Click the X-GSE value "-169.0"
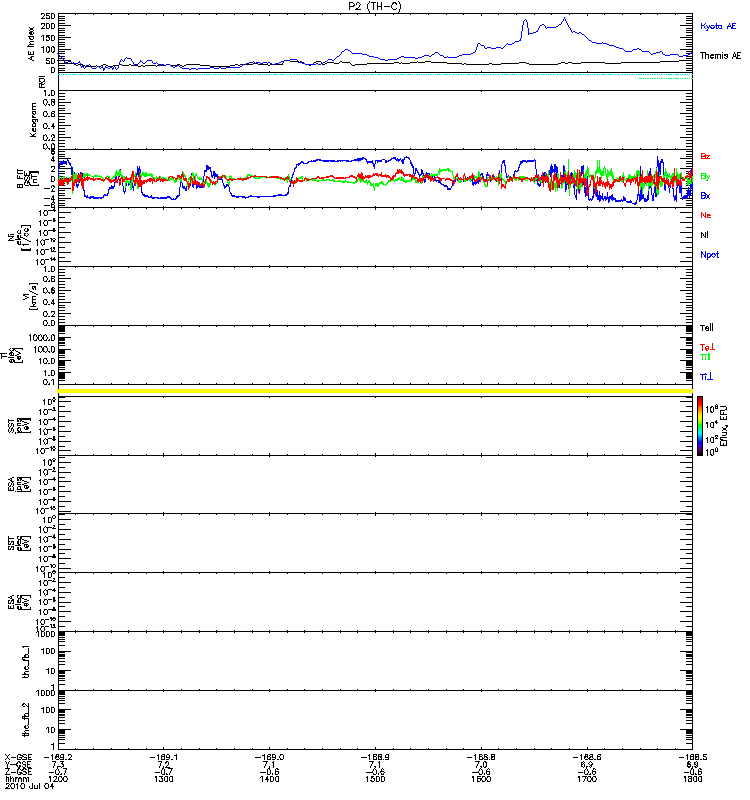 pos(269,757)
